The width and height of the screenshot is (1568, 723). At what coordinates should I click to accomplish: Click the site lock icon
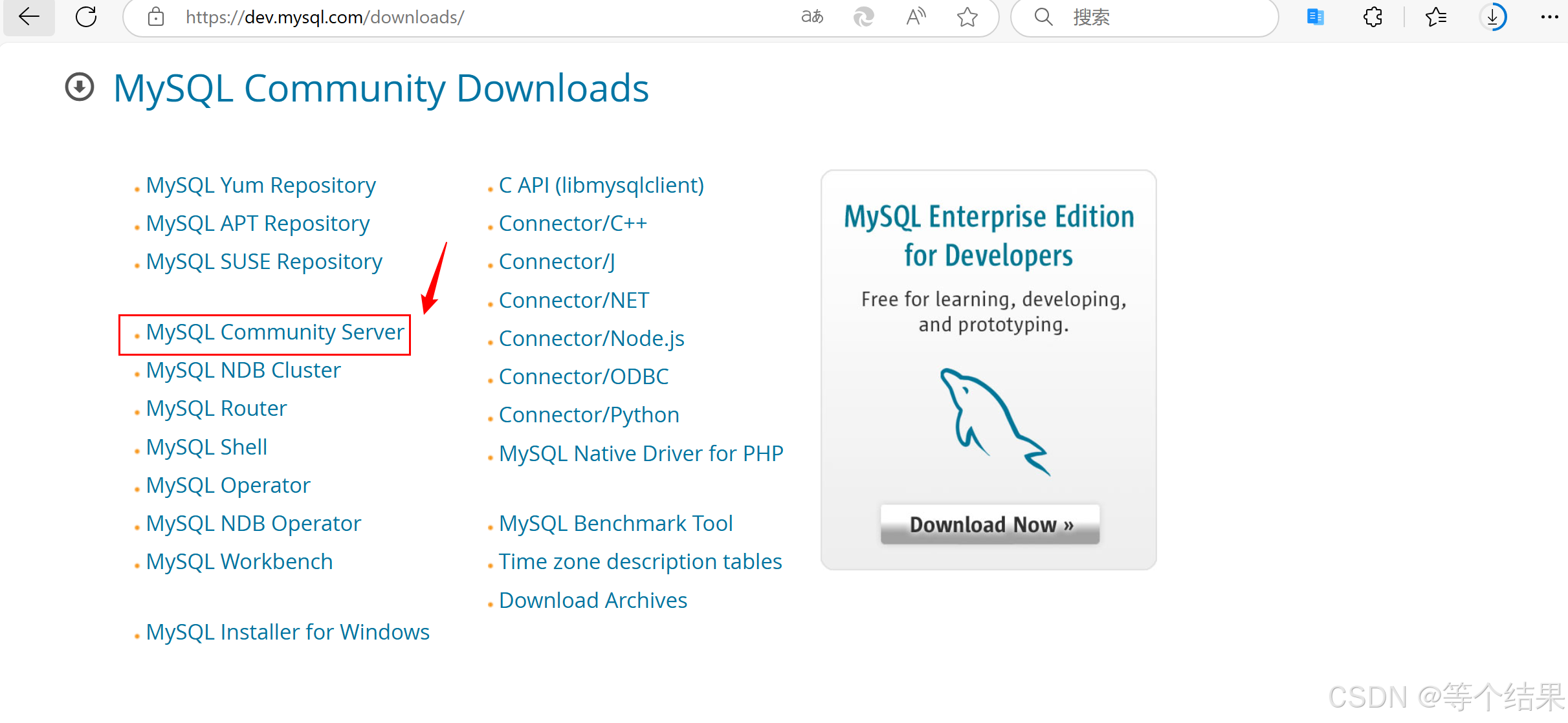(156, 17)
